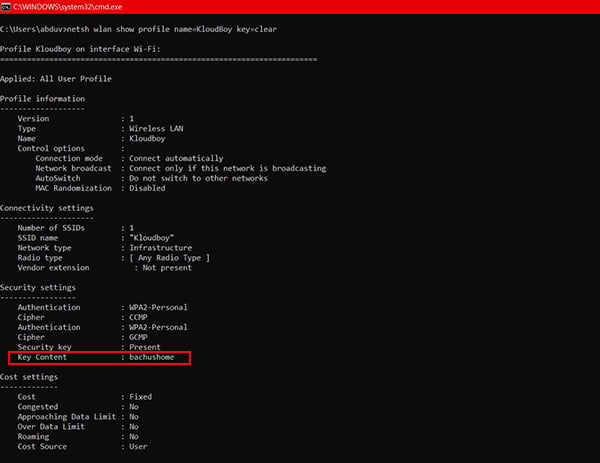Click the 'Cost settings' heading
Viewport: 600px width, 463px height.
[29, 377]
